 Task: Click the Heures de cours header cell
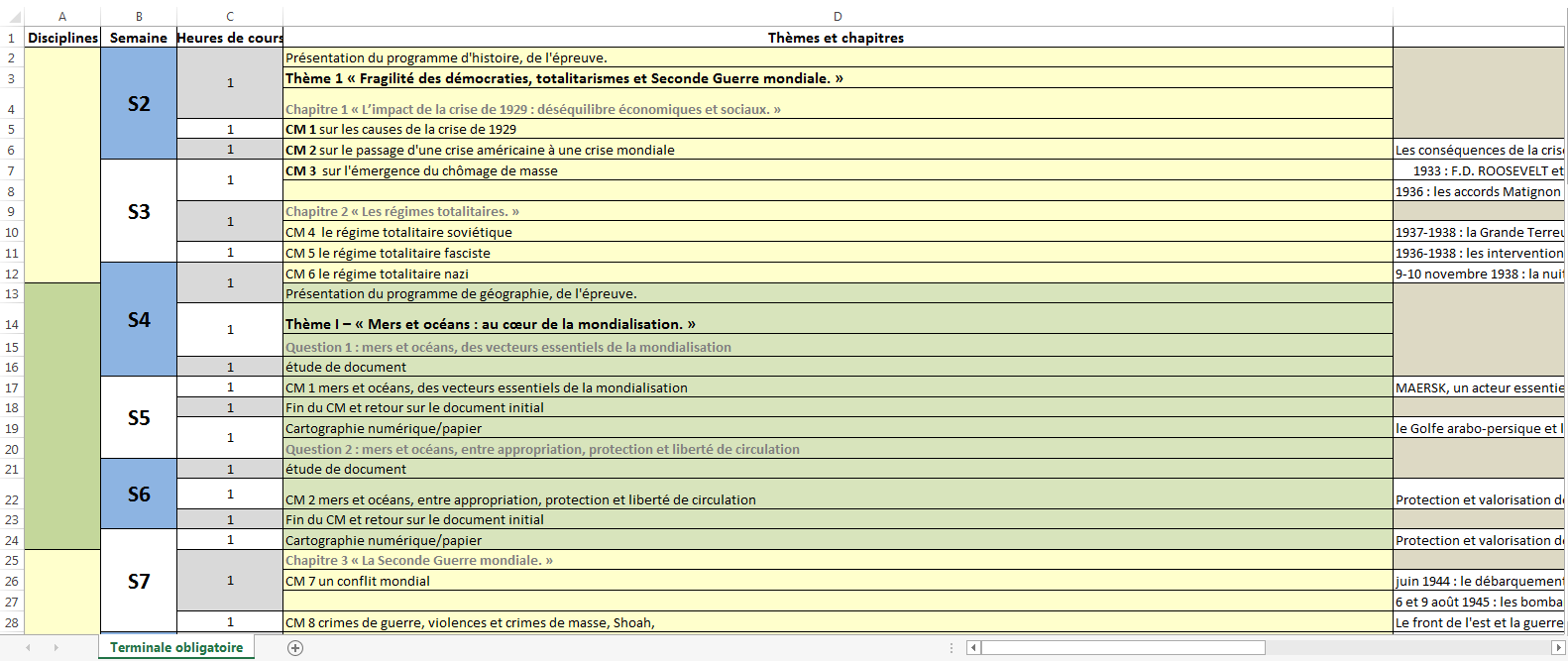coord(230,38)
